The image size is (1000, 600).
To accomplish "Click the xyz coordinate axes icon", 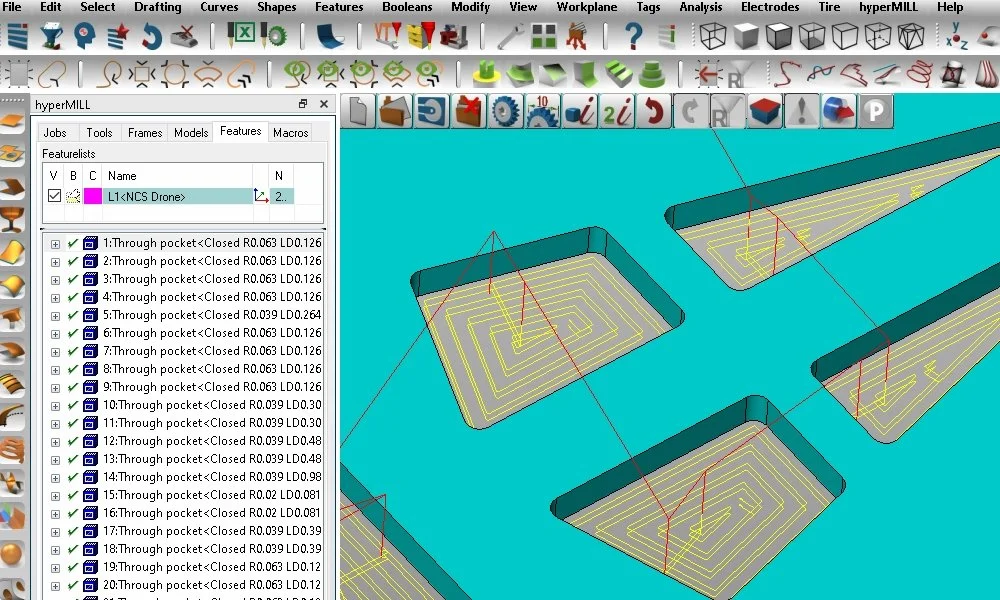I will pos(957,36).
